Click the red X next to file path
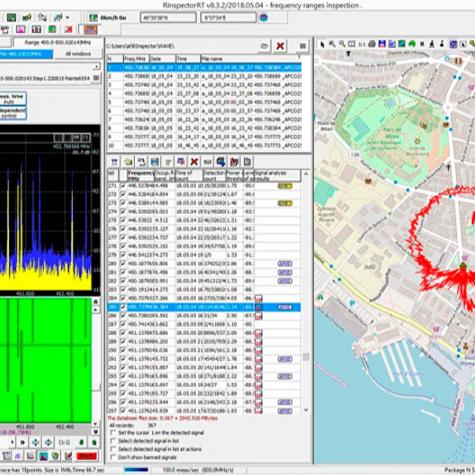Image resolution: width=475 pixels, height=475 pixels. 280,46
